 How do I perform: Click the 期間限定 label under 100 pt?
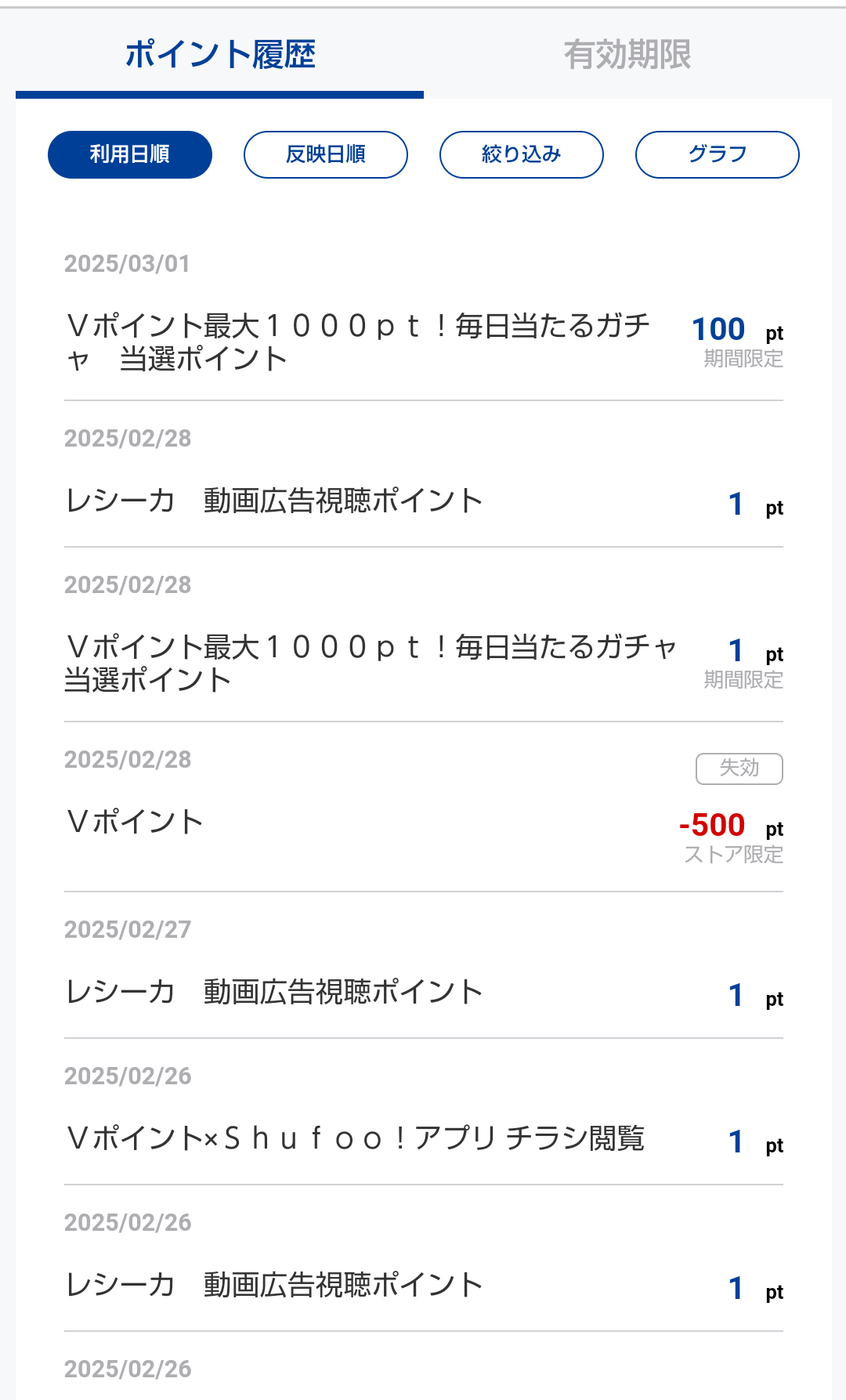pos(743,359)
